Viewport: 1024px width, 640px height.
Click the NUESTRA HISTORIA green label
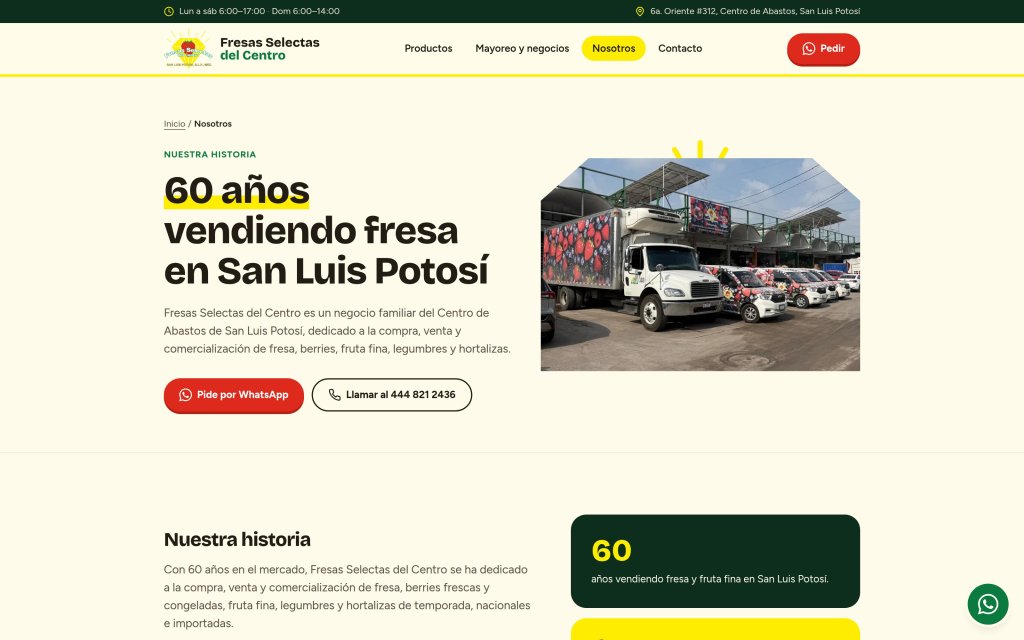pos(210,155)
